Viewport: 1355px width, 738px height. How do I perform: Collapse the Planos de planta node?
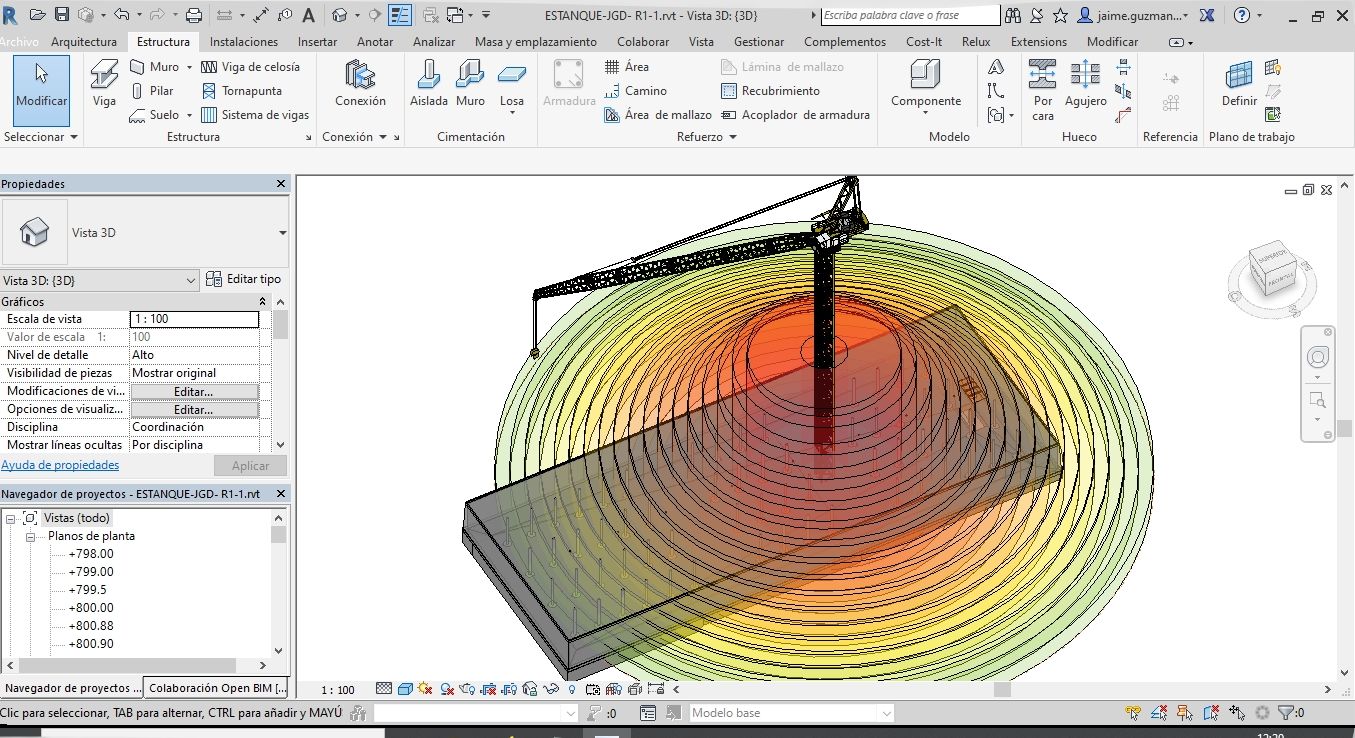[x=30, y=536]
